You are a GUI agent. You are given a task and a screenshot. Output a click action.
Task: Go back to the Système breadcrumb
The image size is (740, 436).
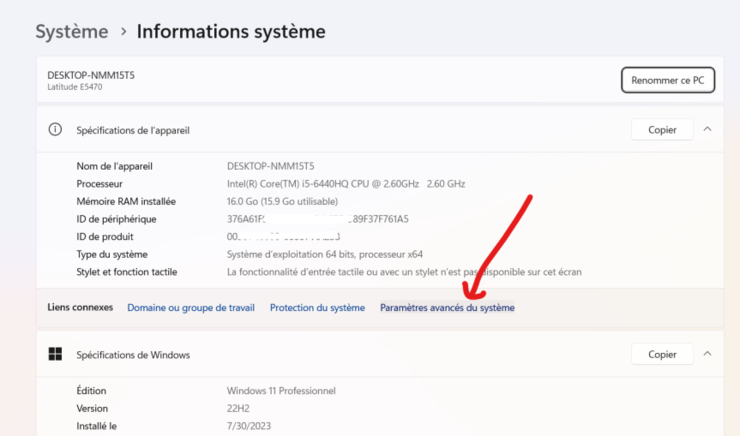[71, 32]
